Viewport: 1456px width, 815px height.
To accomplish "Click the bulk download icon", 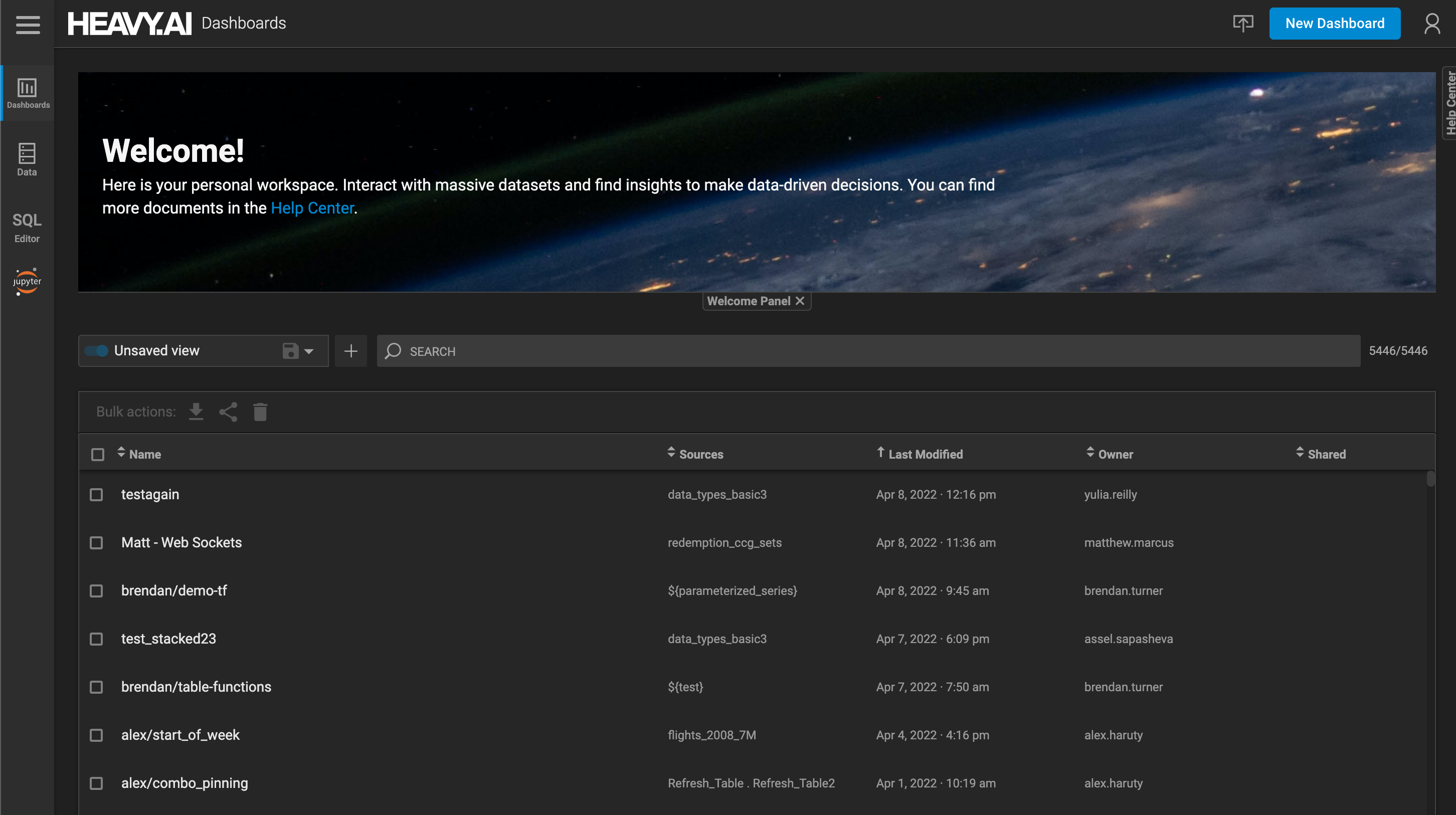I will [x=196, y=412].
